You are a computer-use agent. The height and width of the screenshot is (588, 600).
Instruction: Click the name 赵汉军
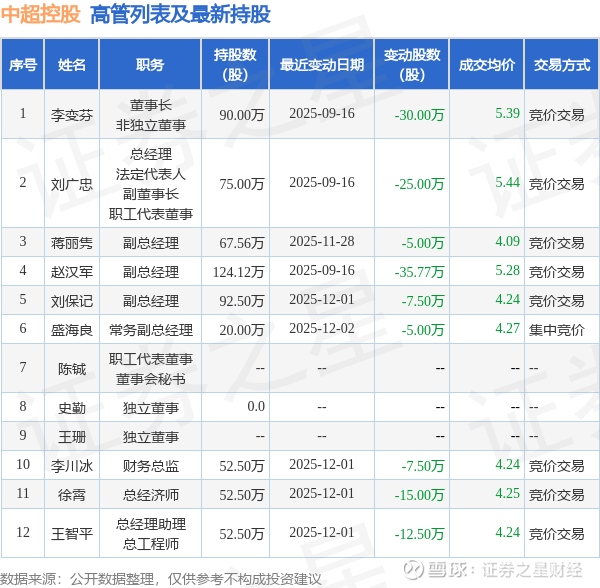pyautogui.click(x=72, y=272)
